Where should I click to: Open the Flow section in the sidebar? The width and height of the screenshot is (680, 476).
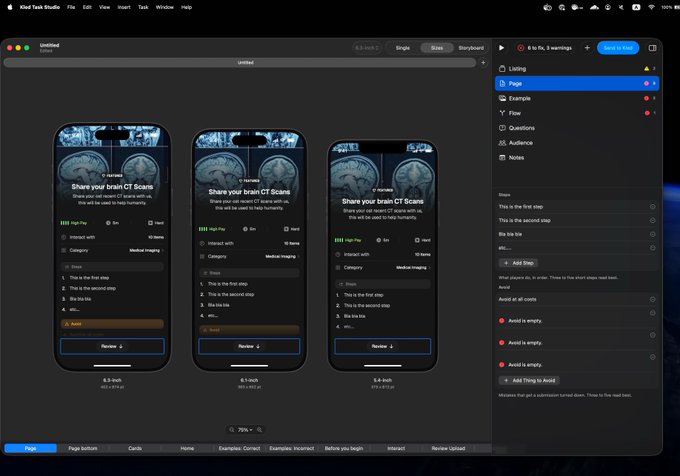tap(577, 113)
